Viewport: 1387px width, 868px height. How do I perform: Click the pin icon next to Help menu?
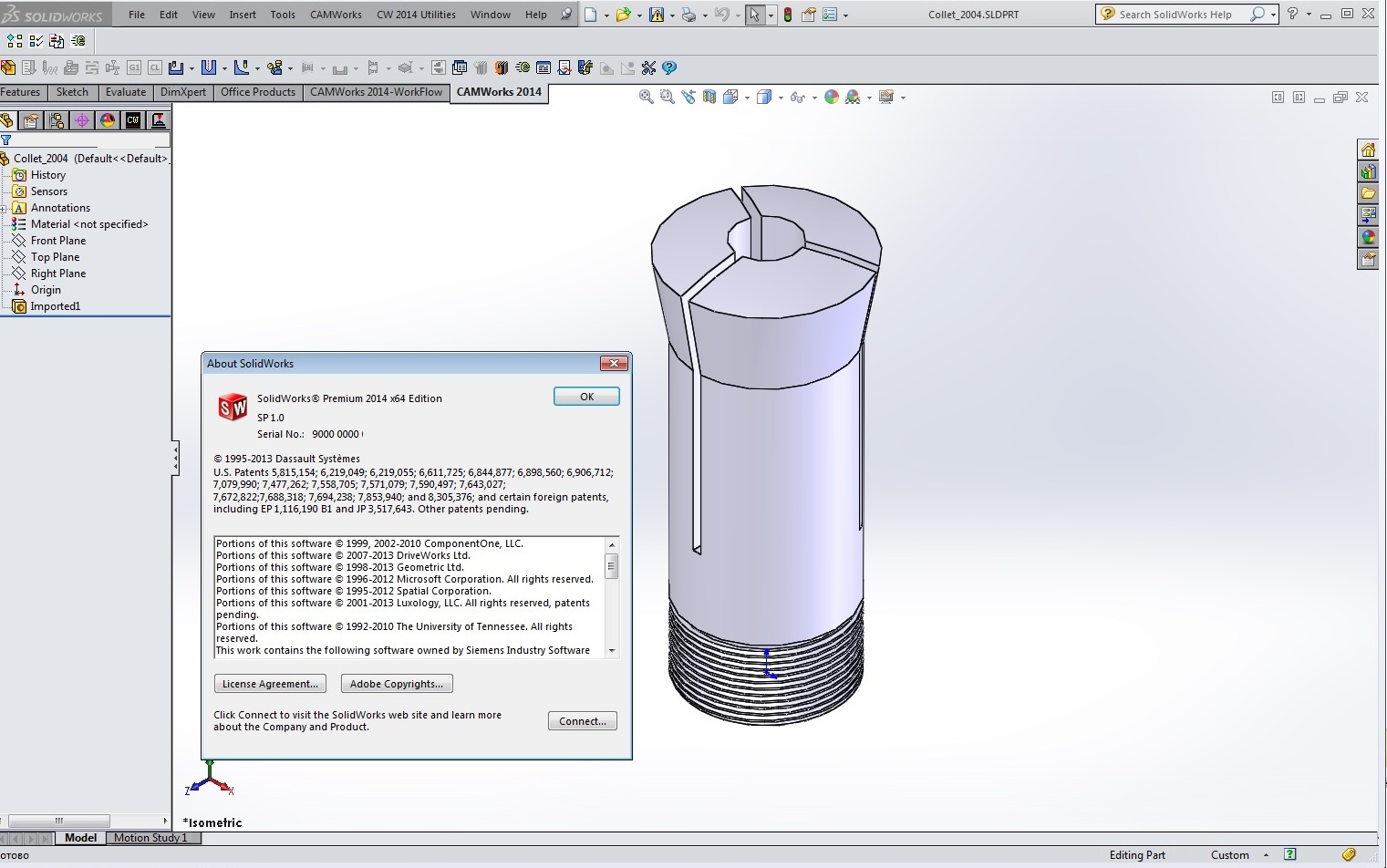coord(566,15)
